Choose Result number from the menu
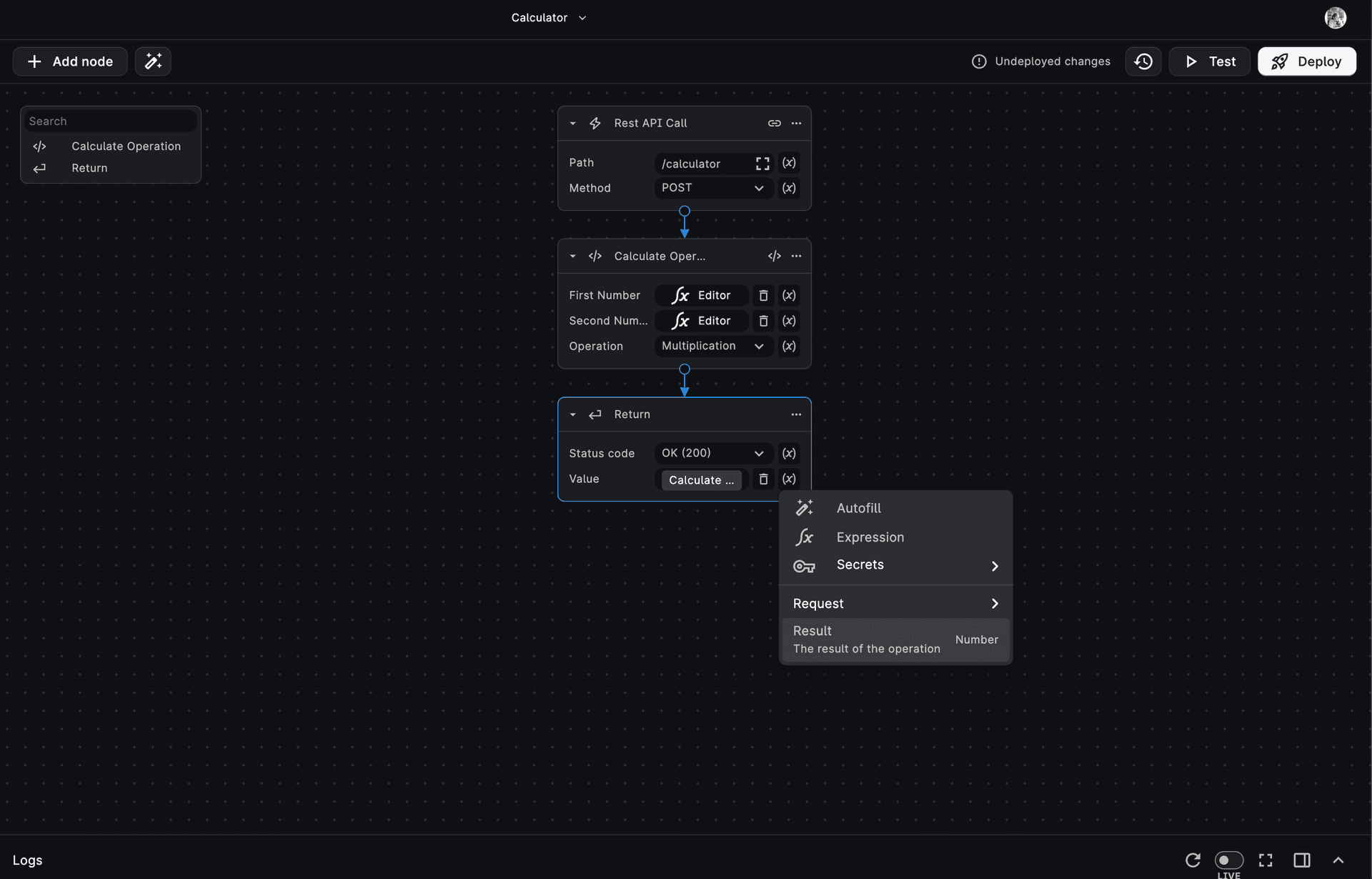 (x=895, y=640)
